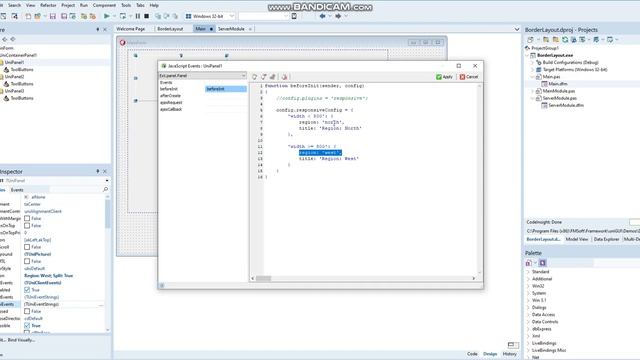Click second icon in JavaScript Events editor toolbar
This screenshot has width=640, height=360.
[x=264, y=77]
